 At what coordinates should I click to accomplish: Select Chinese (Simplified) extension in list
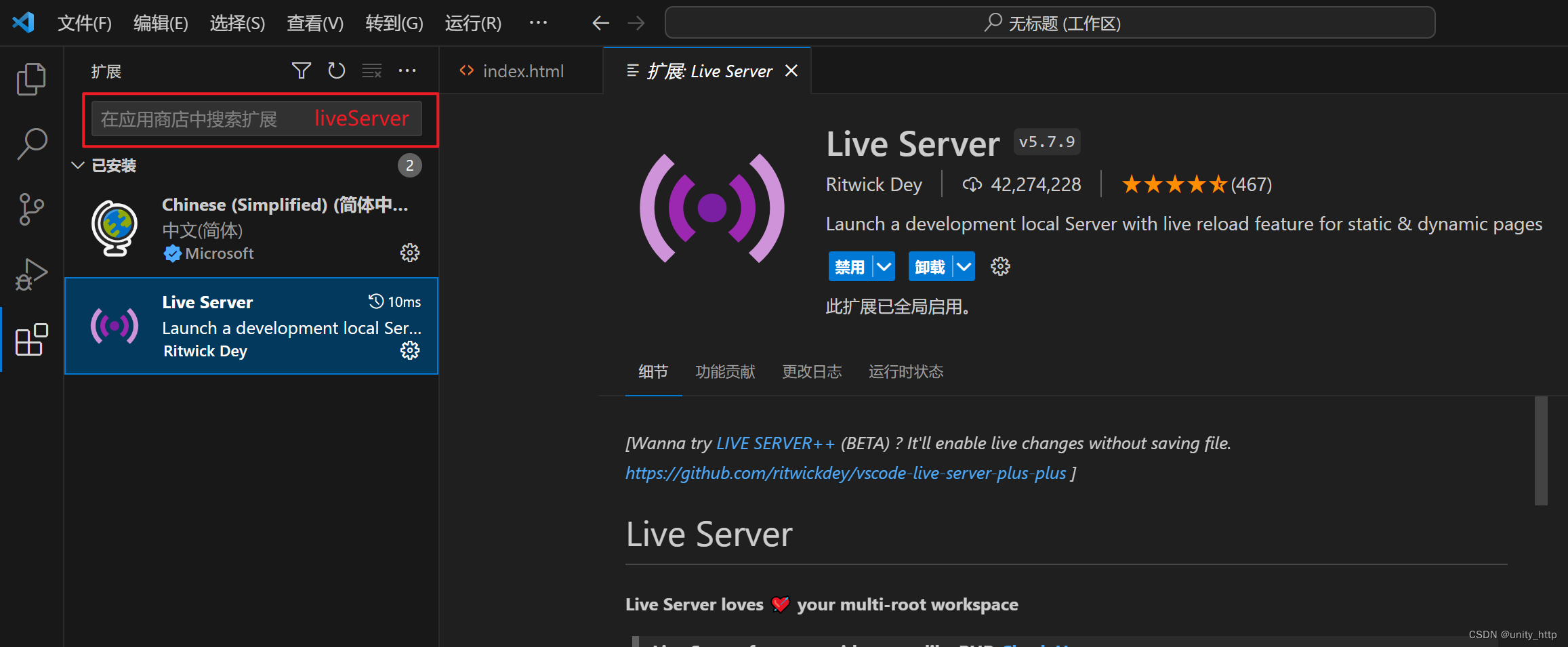[251, 228]
